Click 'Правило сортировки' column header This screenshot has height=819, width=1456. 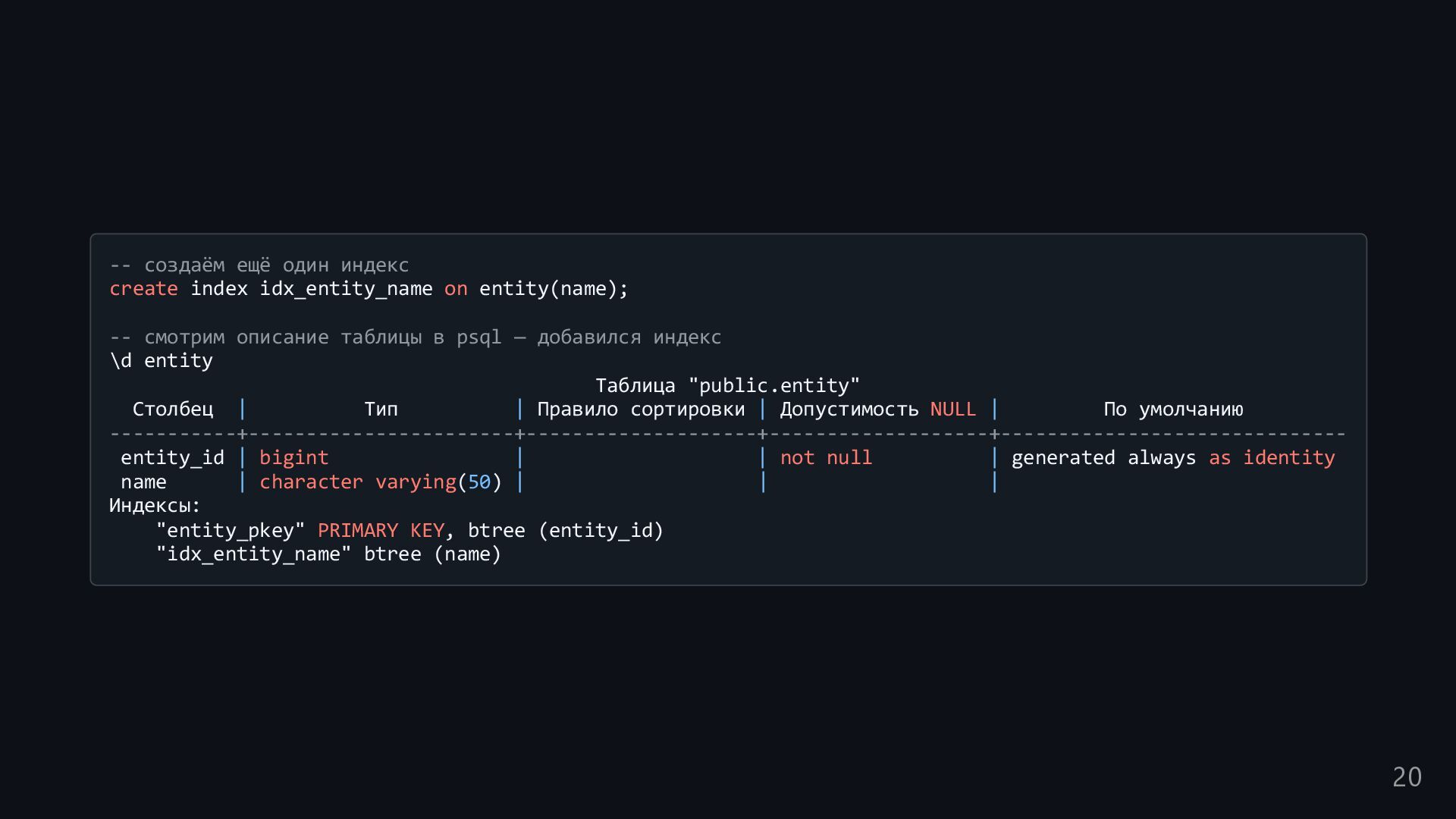[x=641, y=409]
